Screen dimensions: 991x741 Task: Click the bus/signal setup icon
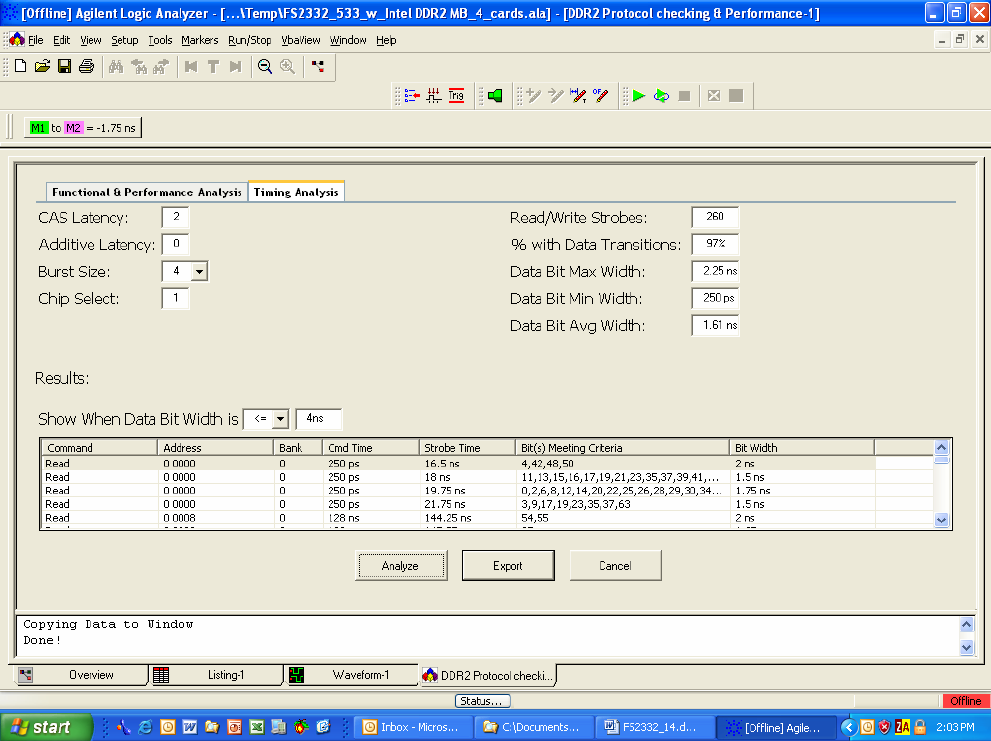pos(411,96)
